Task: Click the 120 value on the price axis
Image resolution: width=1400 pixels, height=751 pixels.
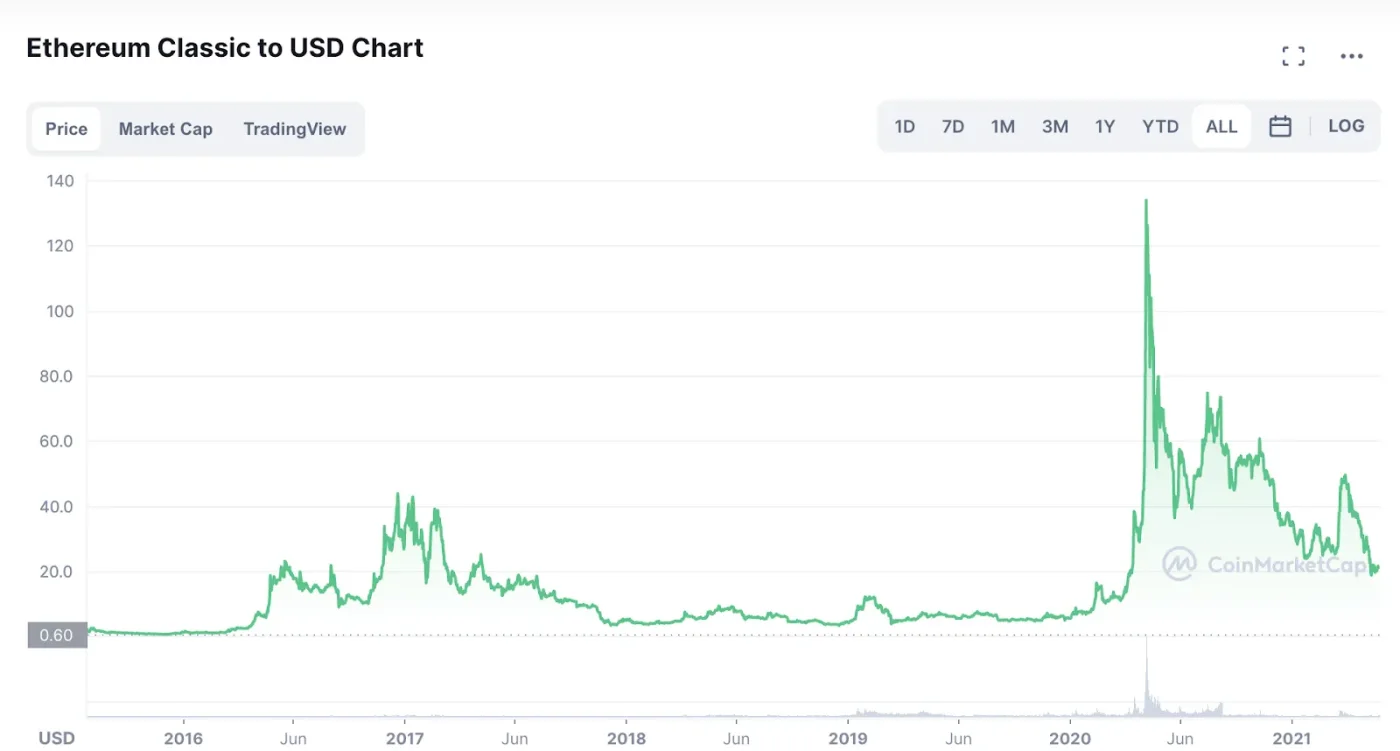Action: coord(60,246)
